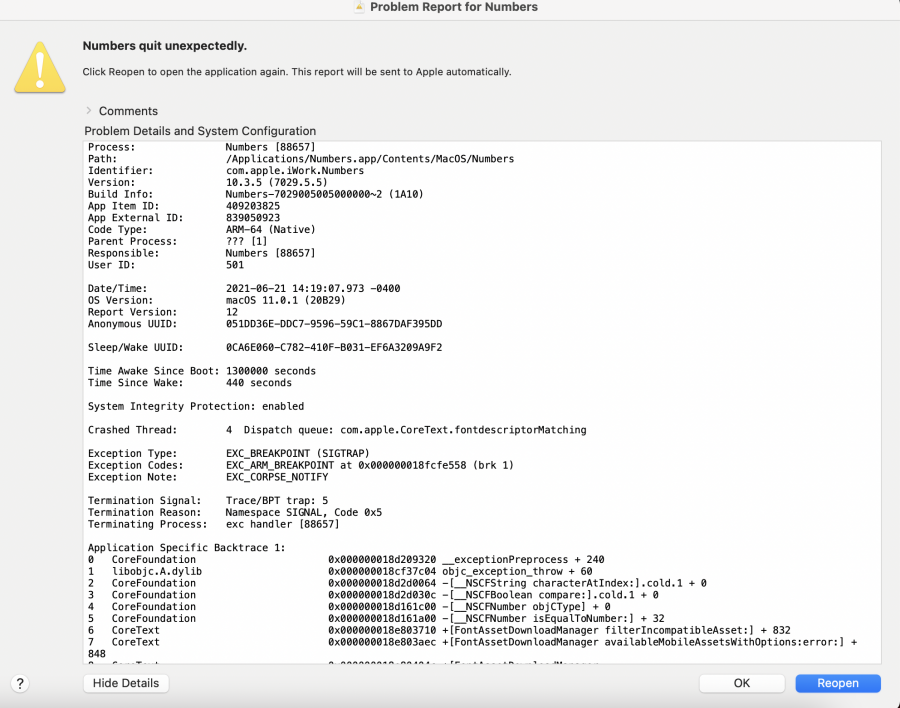Click the termination signal "Trace/BPT trap: 5"
The height and width of the screenshot is (708, 900).
(x=277, y=500)
